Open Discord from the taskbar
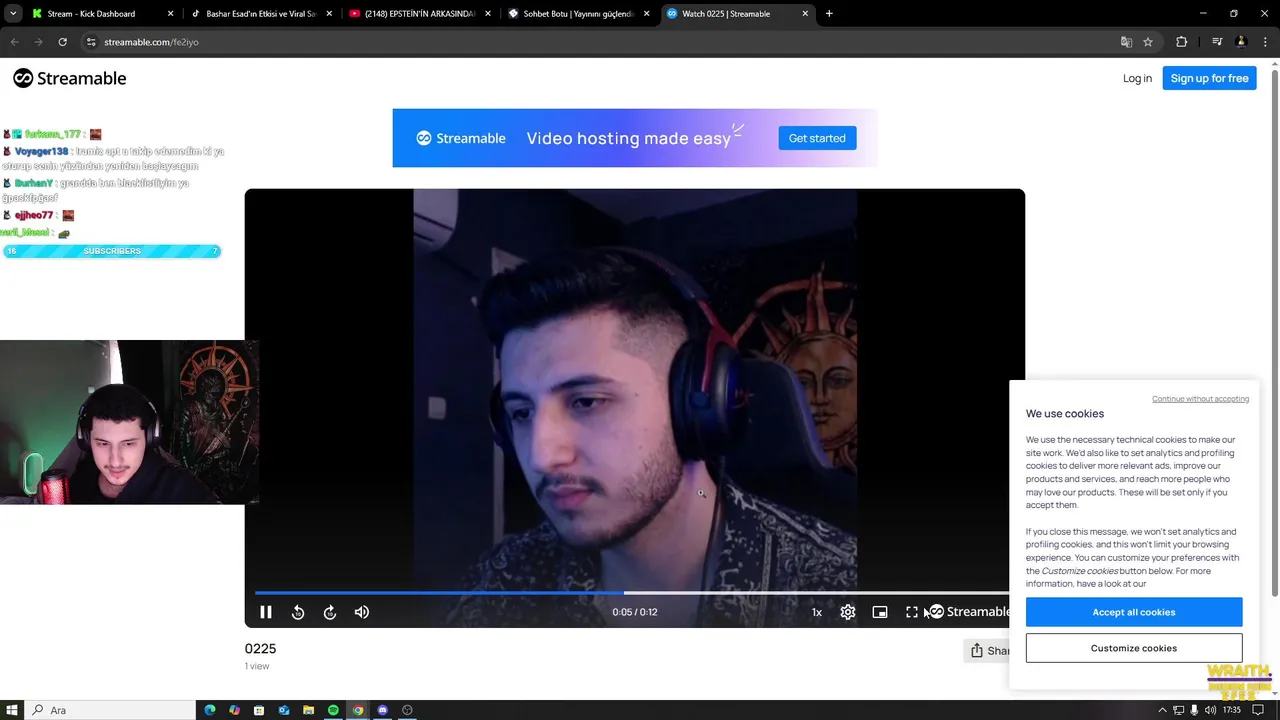Viewport: 1280px width, 720px height. click(x=382, y=710)
